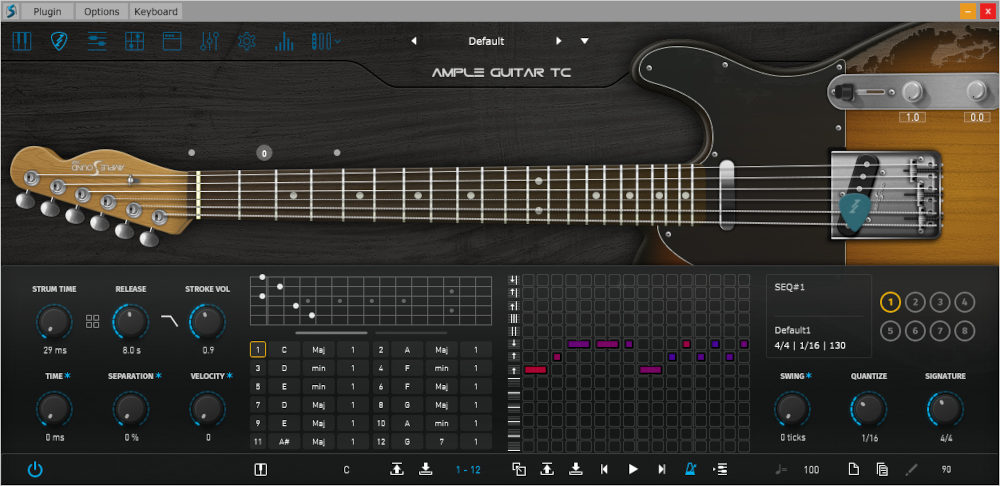The width and height of the screenshot is (1000, 486).
Task: Open the Options menu
Action: pyautogui.click(x=101, y=11)
